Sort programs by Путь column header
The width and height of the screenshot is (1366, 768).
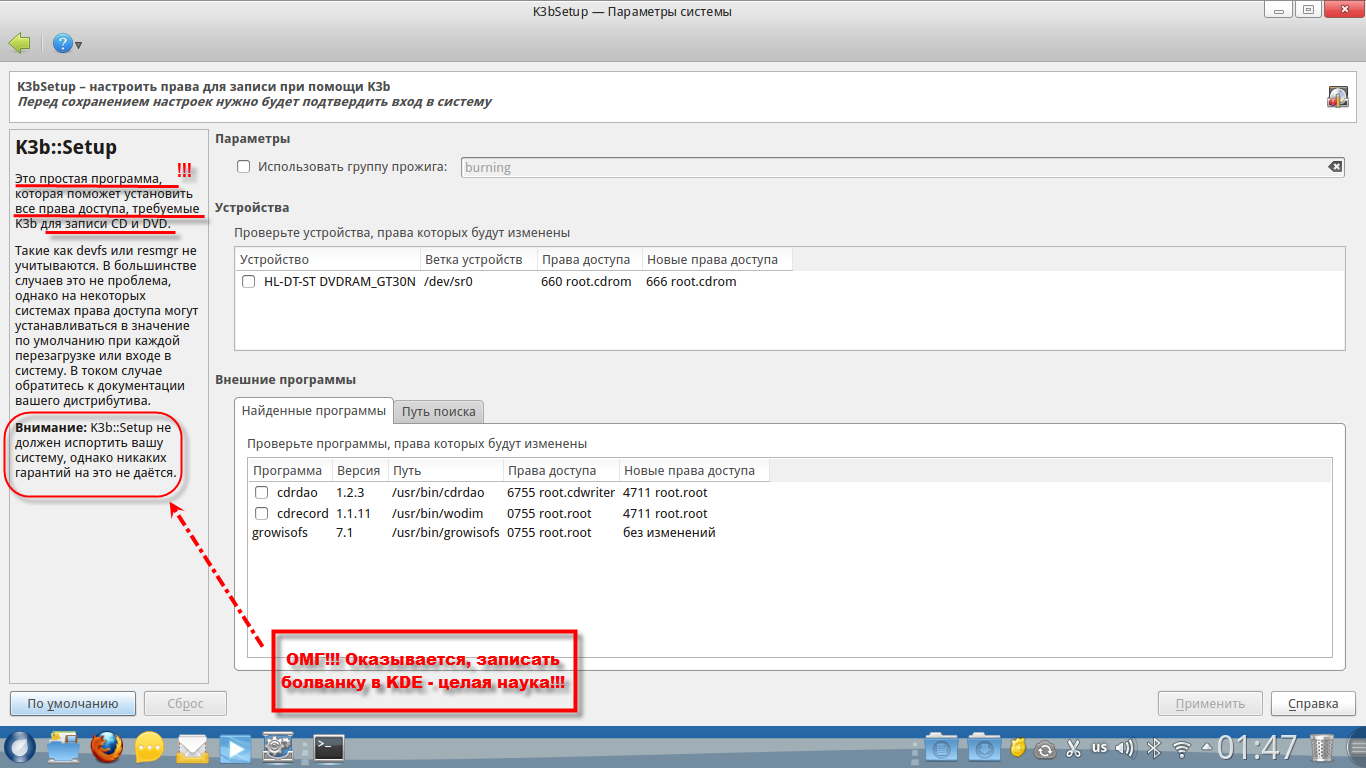[446, 470]
